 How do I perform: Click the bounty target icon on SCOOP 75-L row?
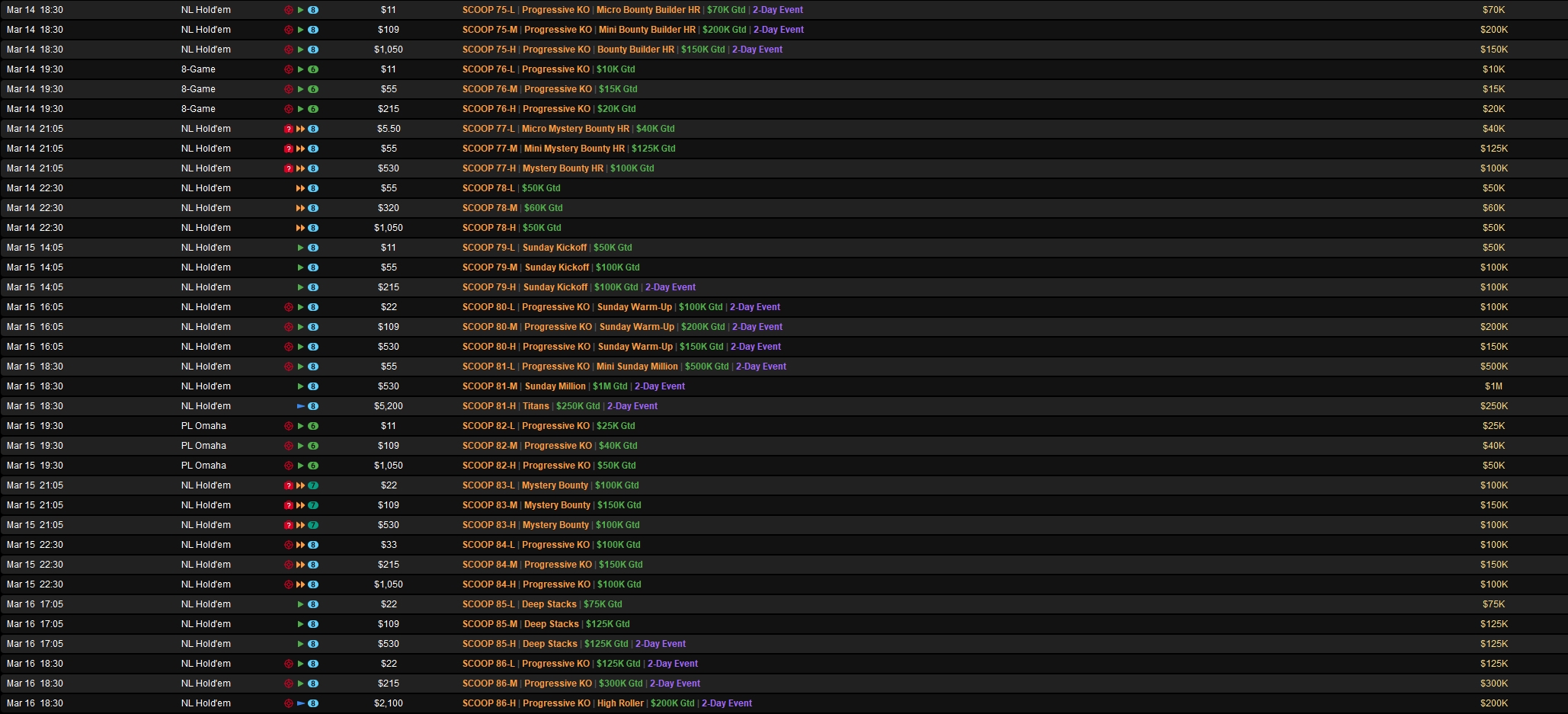[289, 10]
